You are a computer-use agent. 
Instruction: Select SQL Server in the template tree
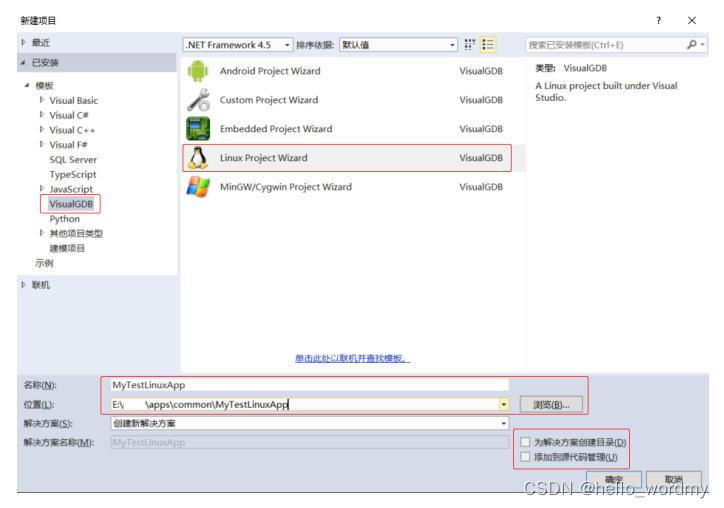73,160
